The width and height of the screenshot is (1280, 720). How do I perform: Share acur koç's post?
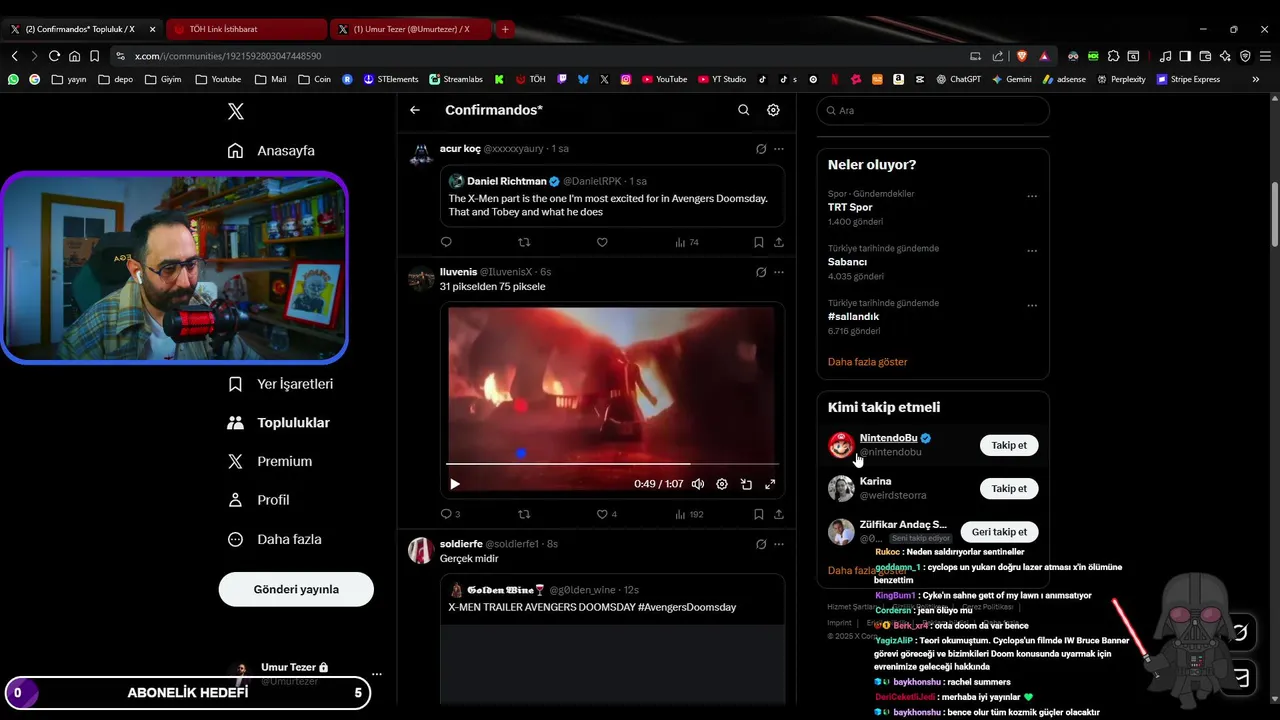pyautogui.click(x=779, y=242)
